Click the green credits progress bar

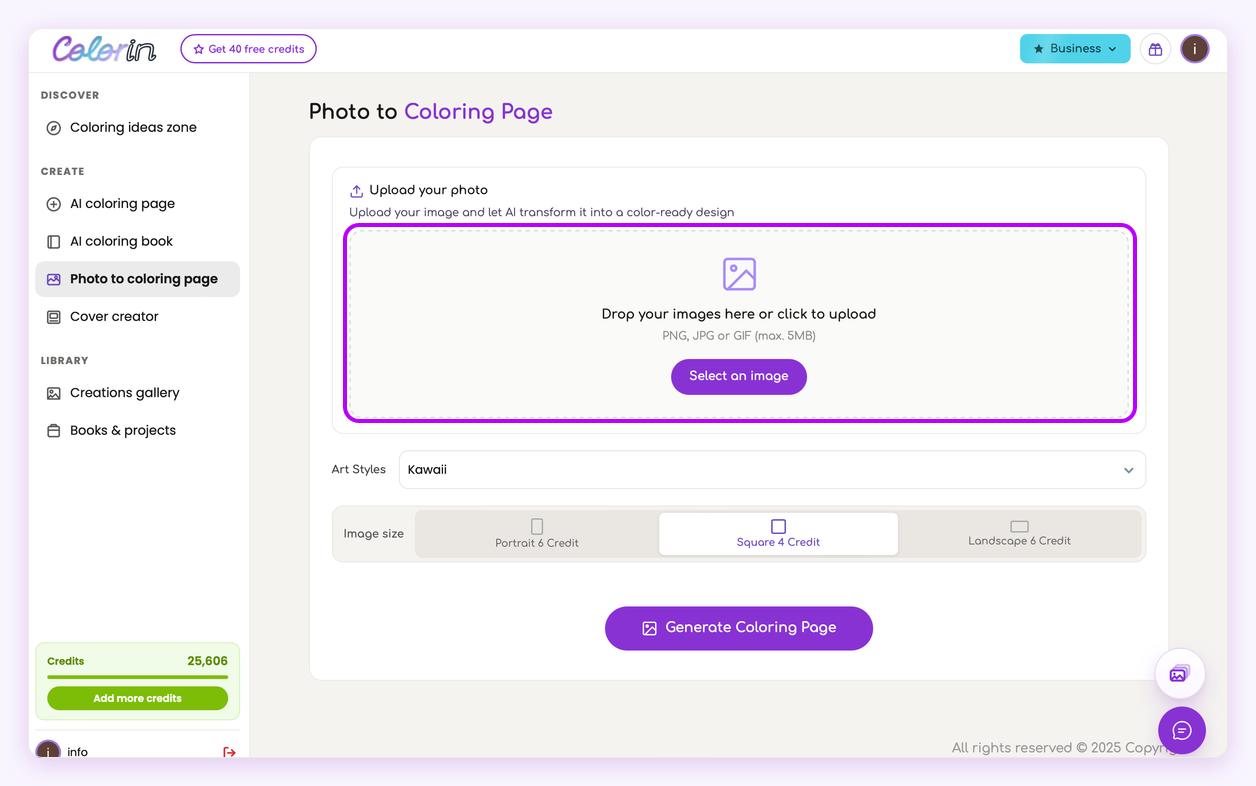(137, 677)
